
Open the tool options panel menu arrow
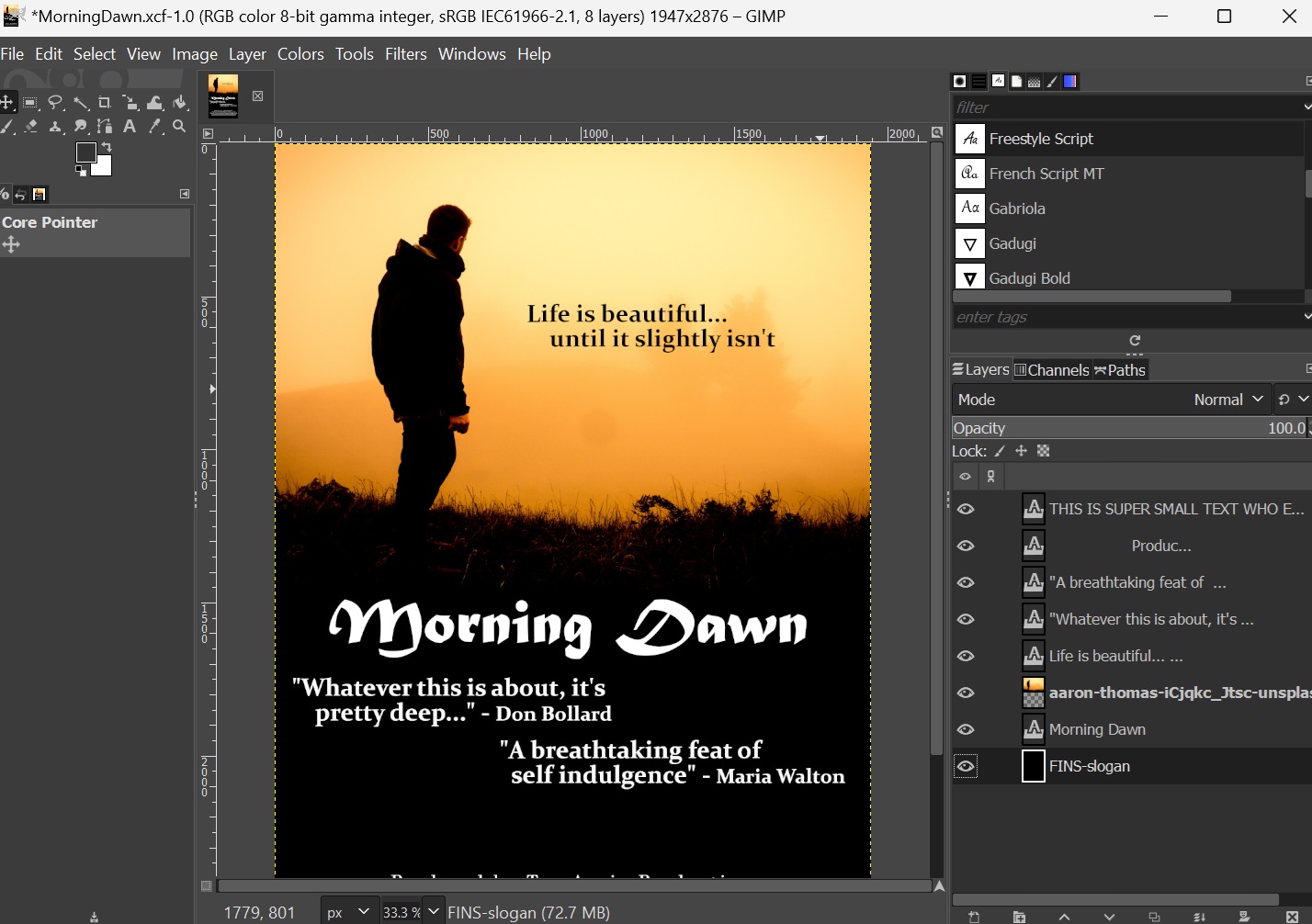coord(185,194)
